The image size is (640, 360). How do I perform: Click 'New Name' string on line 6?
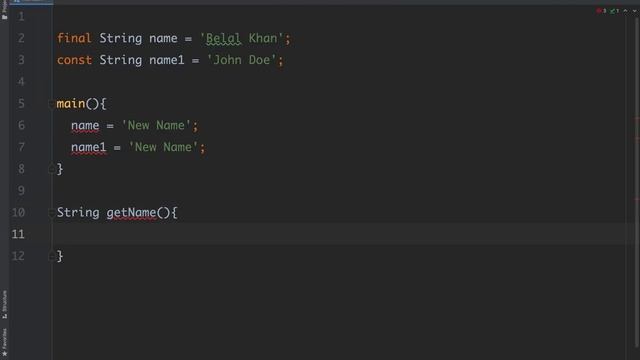pyautogui.click(x=156, y=125)
